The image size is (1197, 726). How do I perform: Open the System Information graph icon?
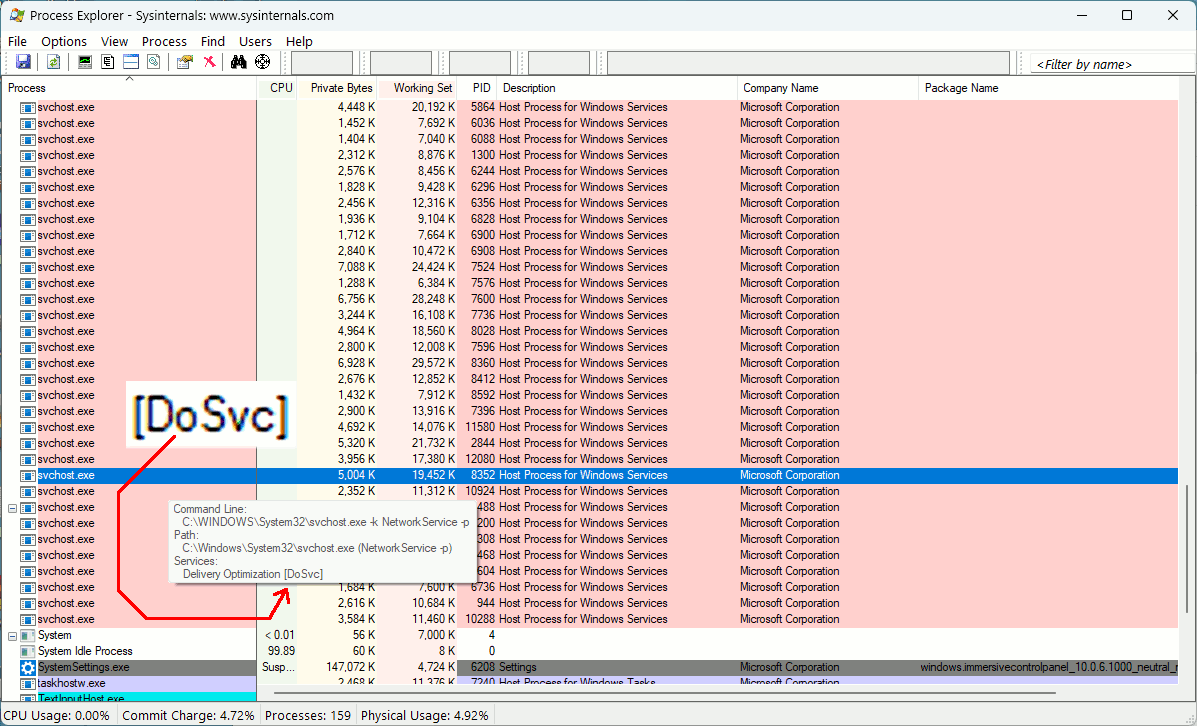pyautogui.click(x=85, y=62)
